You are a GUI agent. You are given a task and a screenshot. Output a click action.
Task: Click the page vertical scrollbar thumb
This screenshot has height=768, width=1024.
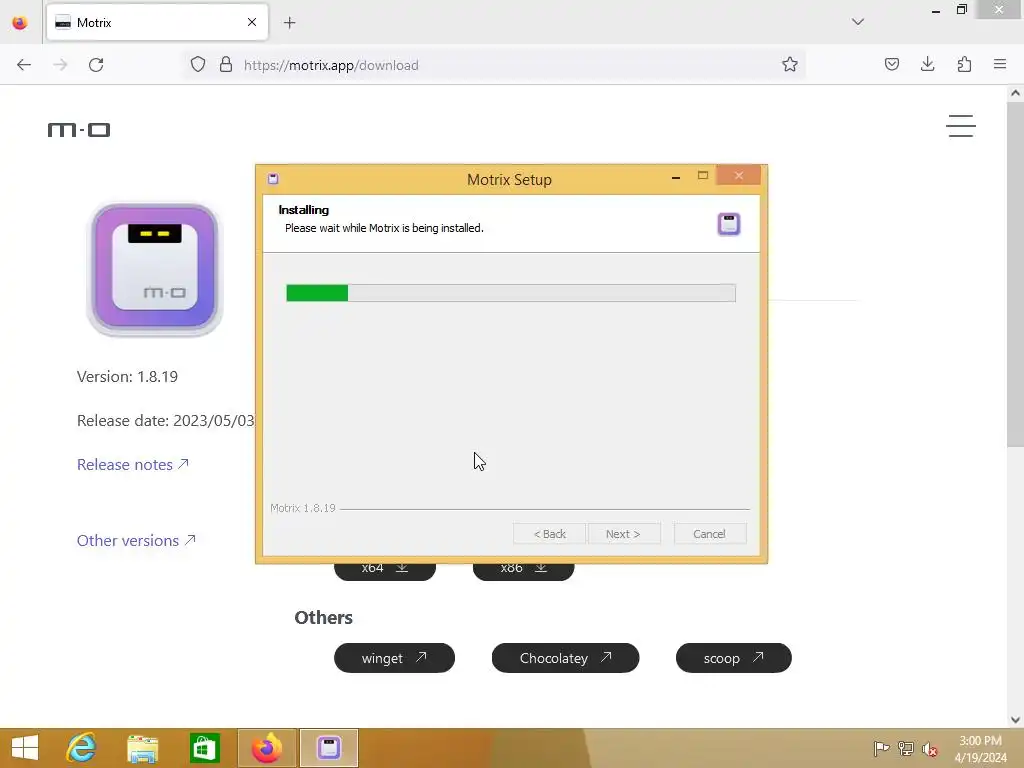click(1015, 274)
